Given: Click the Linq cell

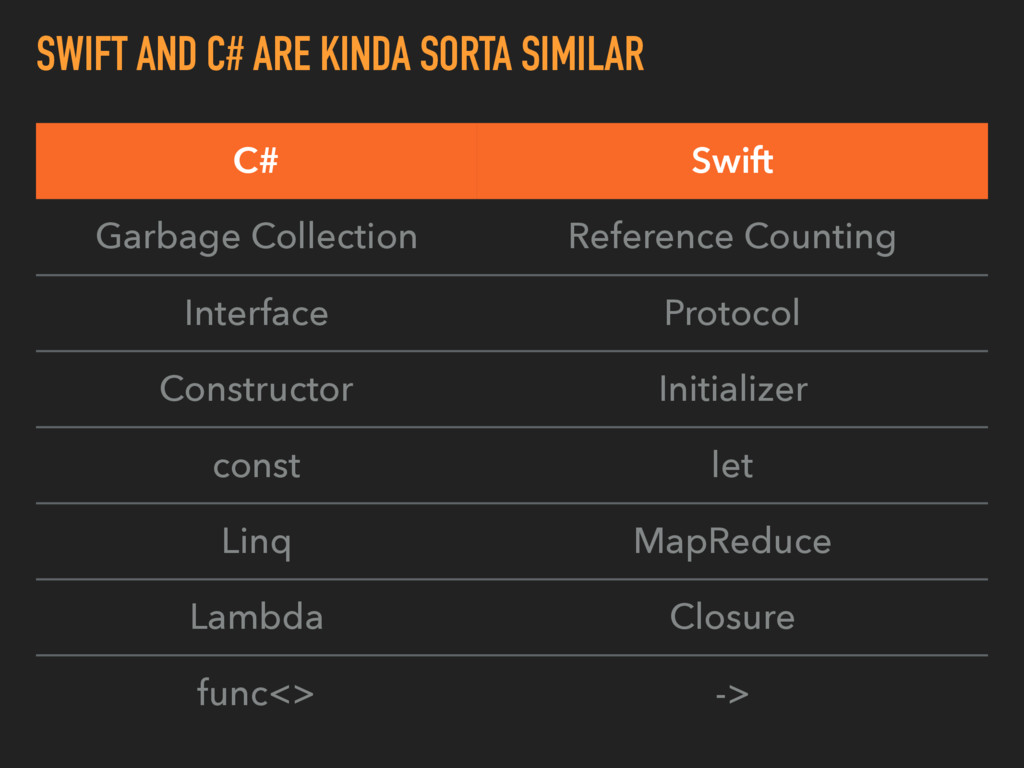Looking at the screenshot, I should click(256, 541).
